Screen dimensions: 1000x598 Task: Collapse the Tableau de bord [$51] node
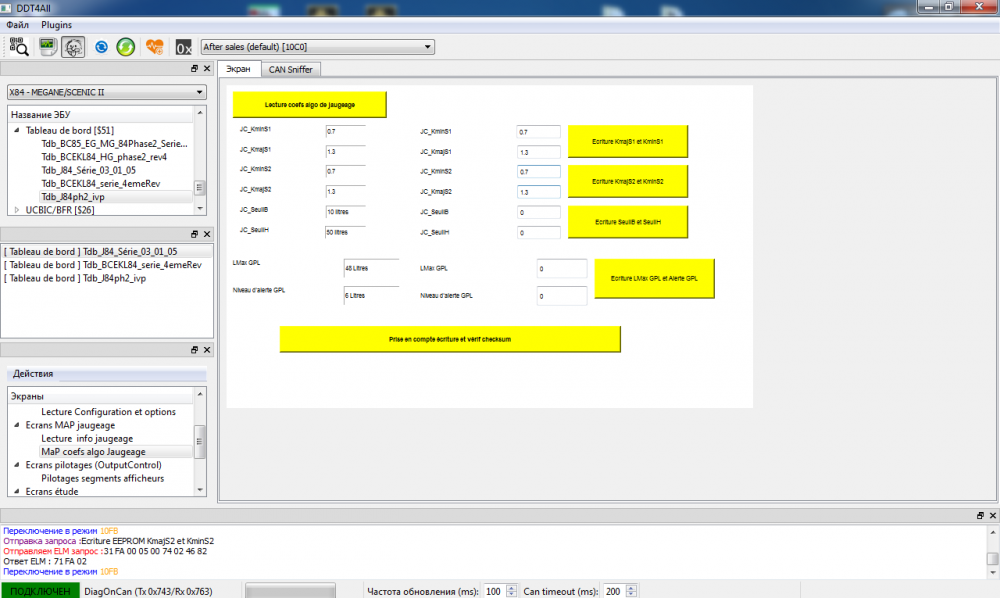17,130
